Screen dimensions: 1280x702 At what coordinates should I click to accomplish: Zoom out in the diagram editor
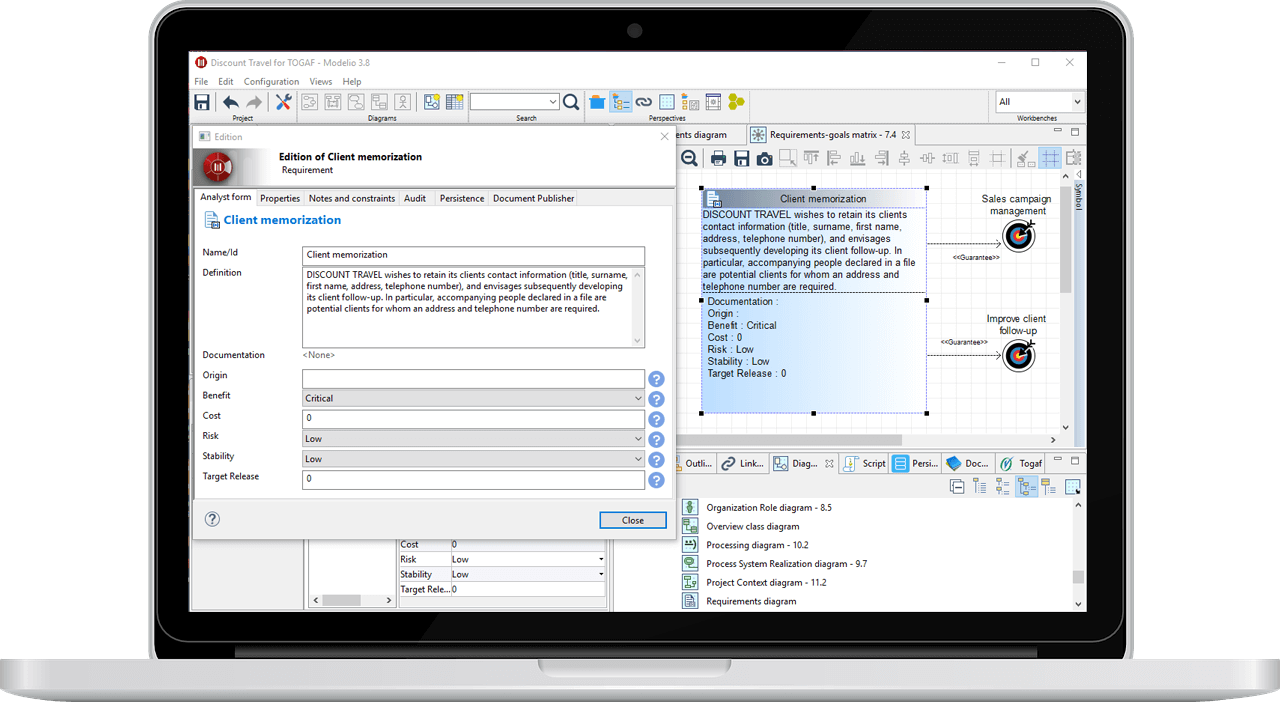(690, 158)
